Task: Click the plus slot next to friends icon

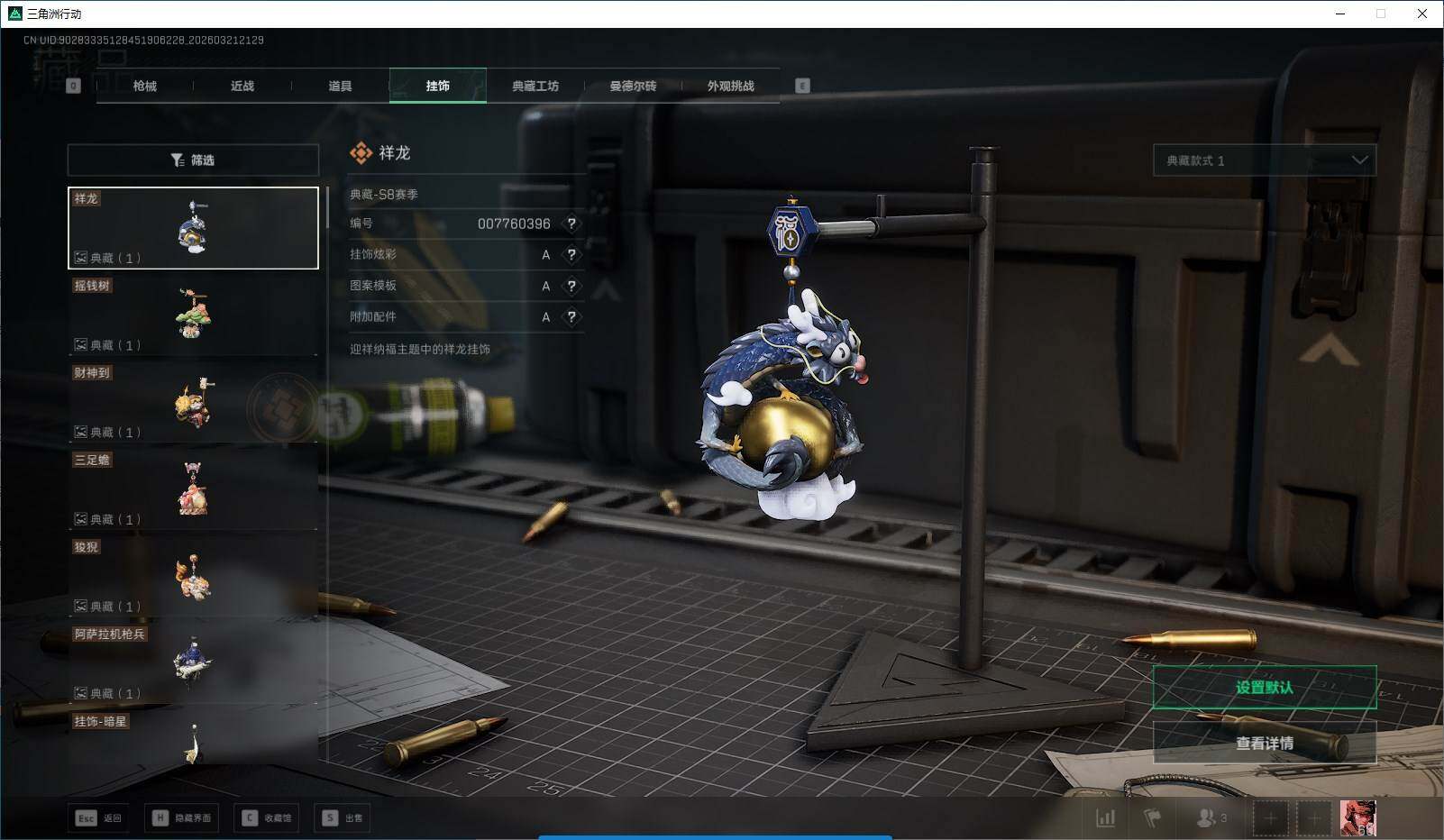Action: (x=1270, y=818)
